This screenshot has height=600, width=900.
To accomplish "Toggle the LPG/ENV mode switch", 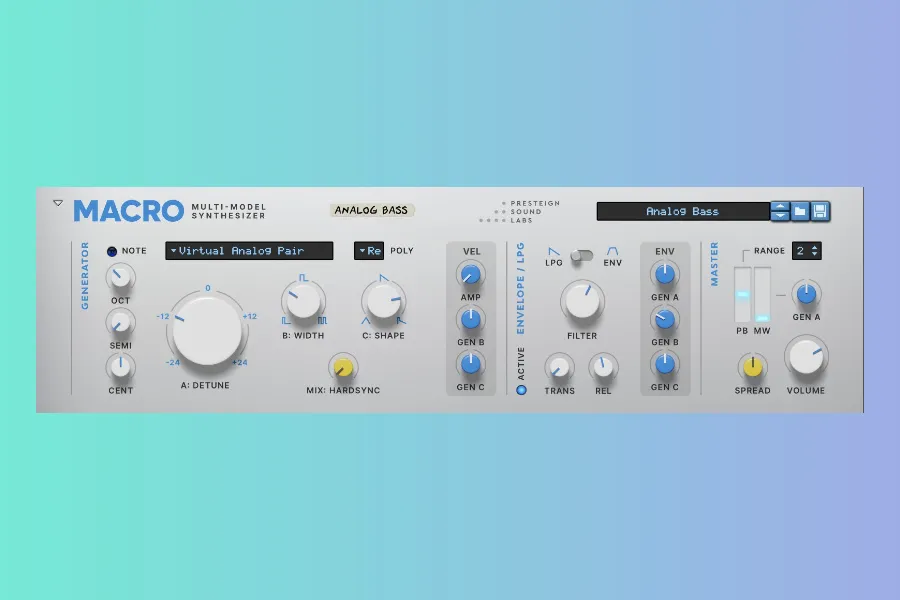I will click(581, 257).
